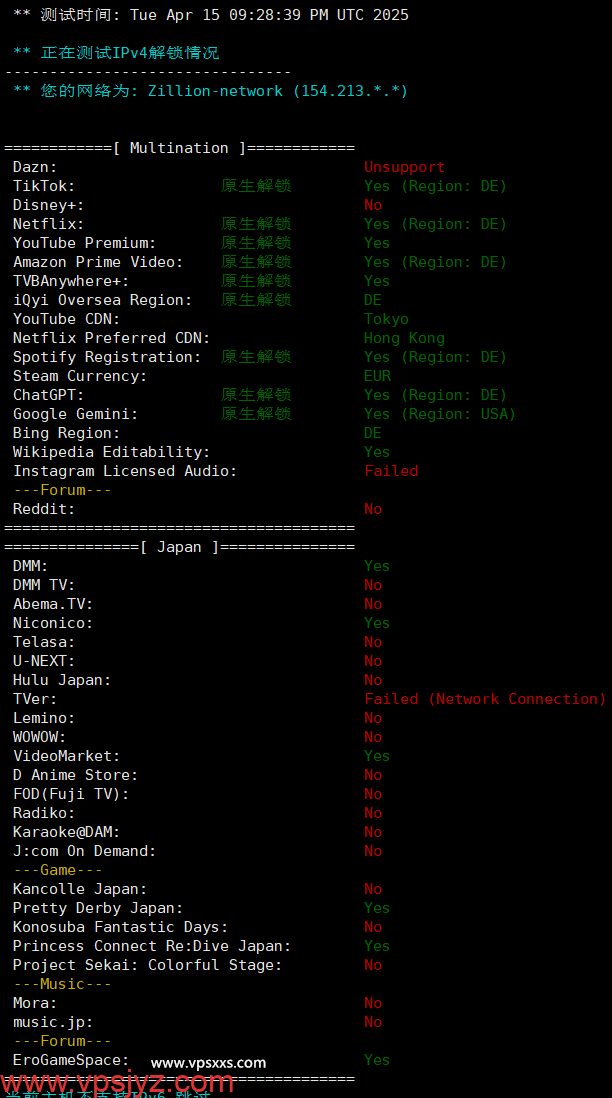The height and width of the screenshot is (1098, 612).
Task: Click the Instagram Licensed Audio Failed status
Action: click(391, 471)
